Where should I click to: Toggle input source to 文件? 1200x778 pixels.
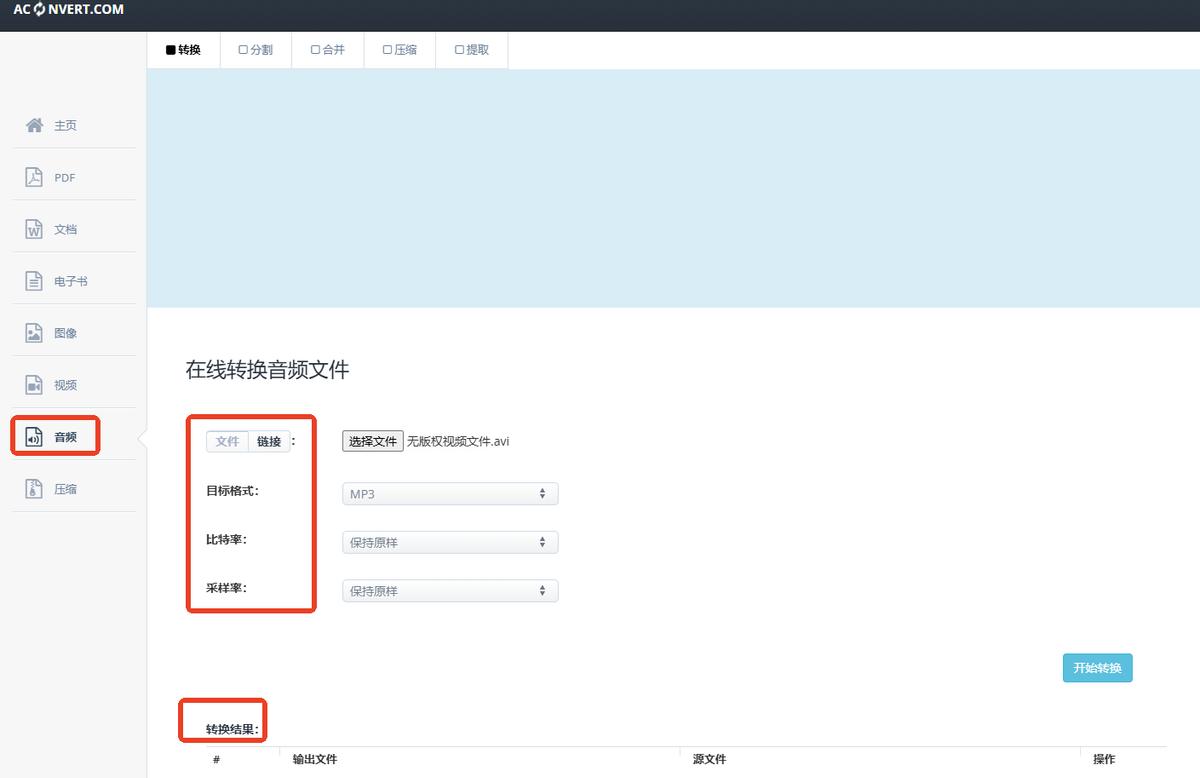click(x=228, y=441)
